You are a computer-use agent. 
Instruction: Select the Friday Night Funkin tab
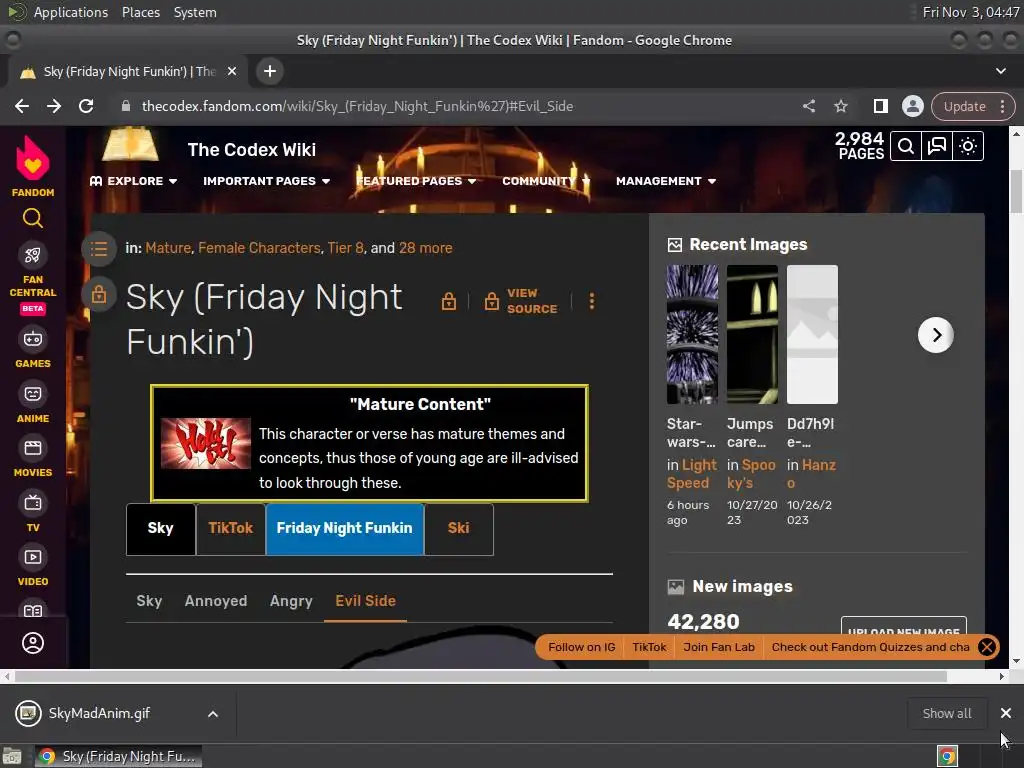click(x=344, y=528)
